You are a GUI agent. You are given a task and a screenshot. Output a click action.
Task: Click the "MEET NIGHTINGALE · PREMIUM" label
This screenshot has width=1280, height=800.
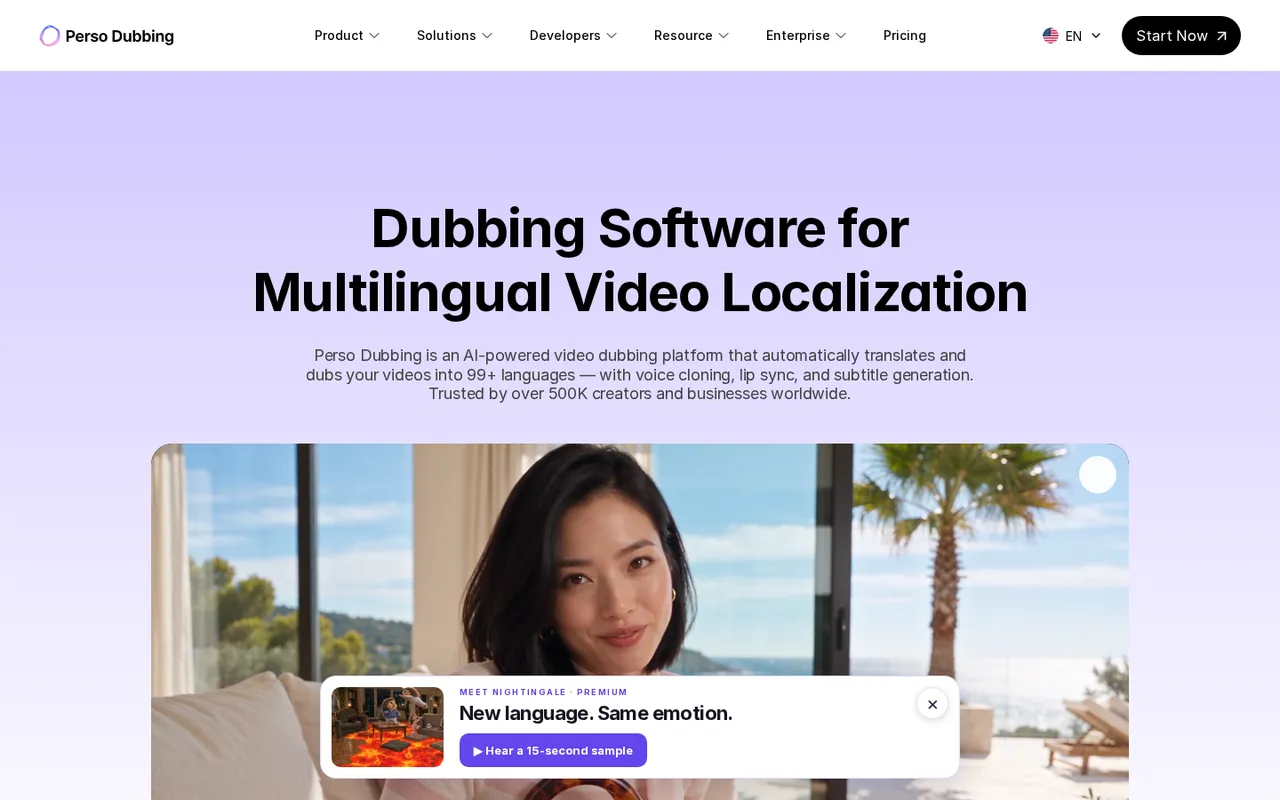coord(543,692)
